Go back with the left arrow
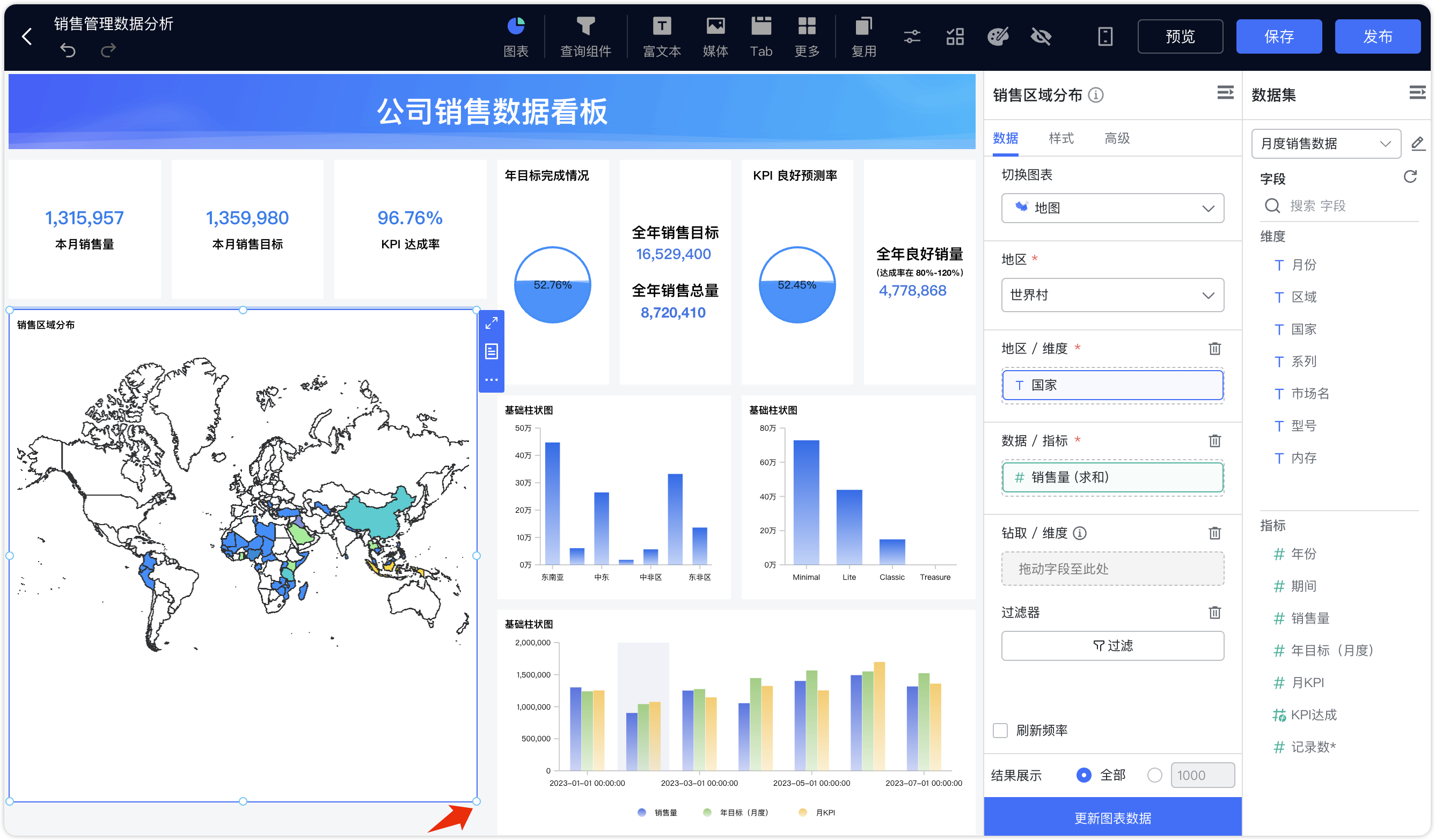The height and width of the screenshot is (840, 1435). pos(27,37)
